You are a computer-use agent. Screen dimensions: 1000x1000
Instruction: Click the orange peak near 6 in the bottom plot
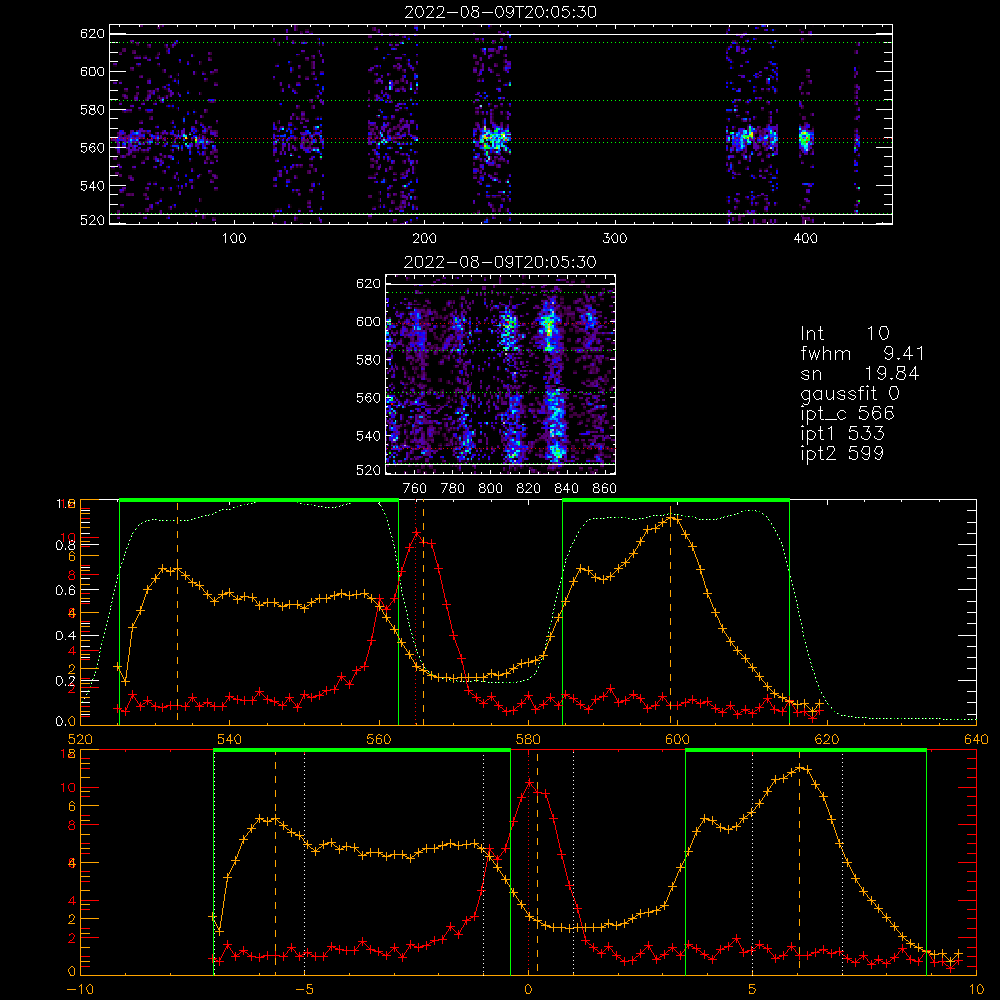coord(800,767)
